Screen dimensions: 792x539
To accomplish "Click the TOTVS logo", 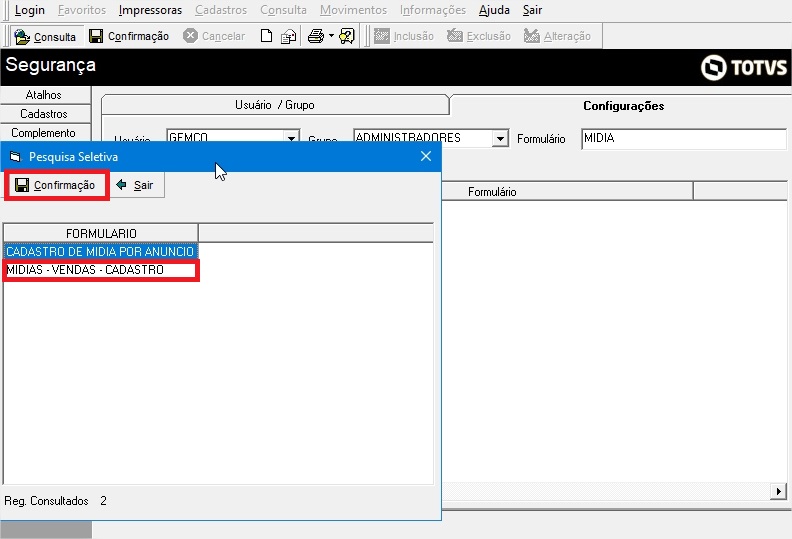I will 744,67.
